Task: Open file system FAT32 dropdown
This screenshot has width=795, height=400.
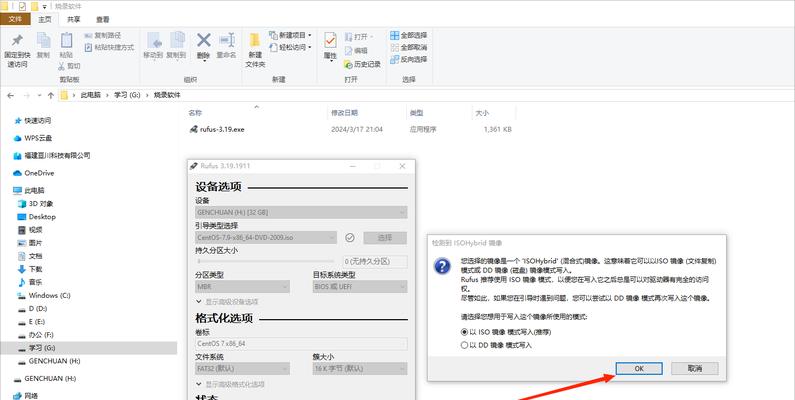Action: click(242, 369)
